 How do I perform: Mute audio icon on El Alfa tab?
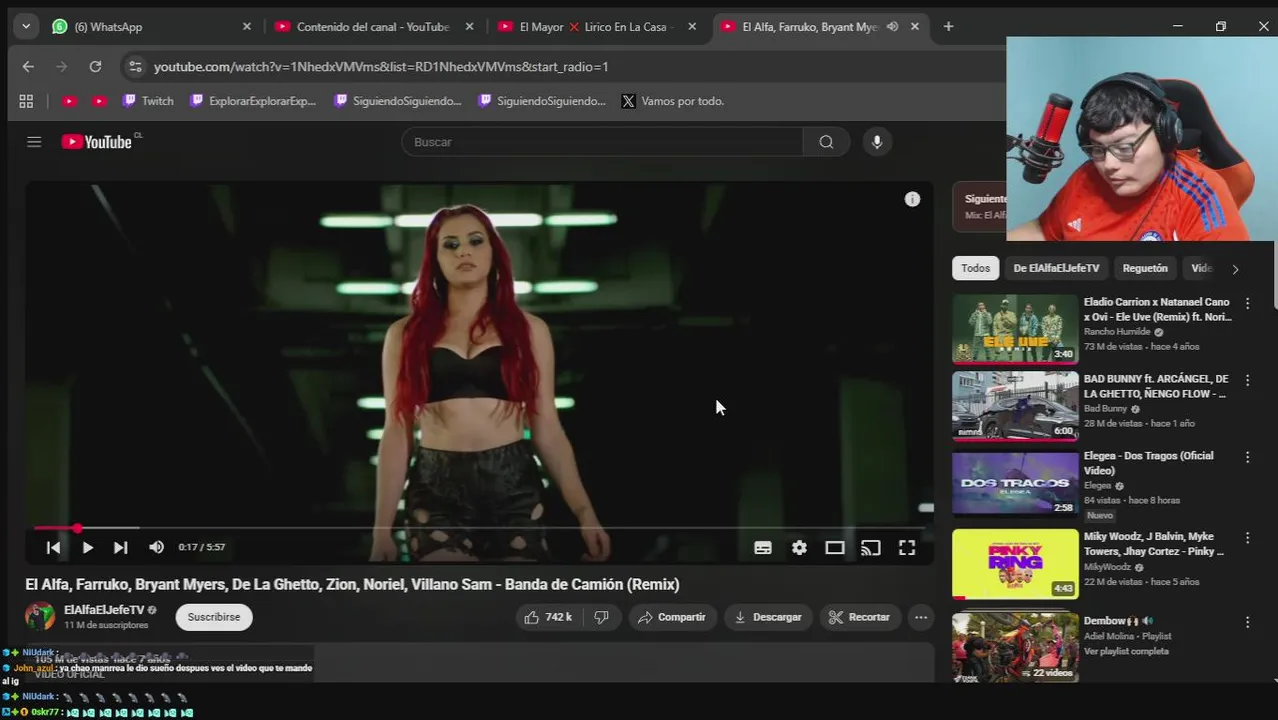pyautogui.click(x=892, y=27)
